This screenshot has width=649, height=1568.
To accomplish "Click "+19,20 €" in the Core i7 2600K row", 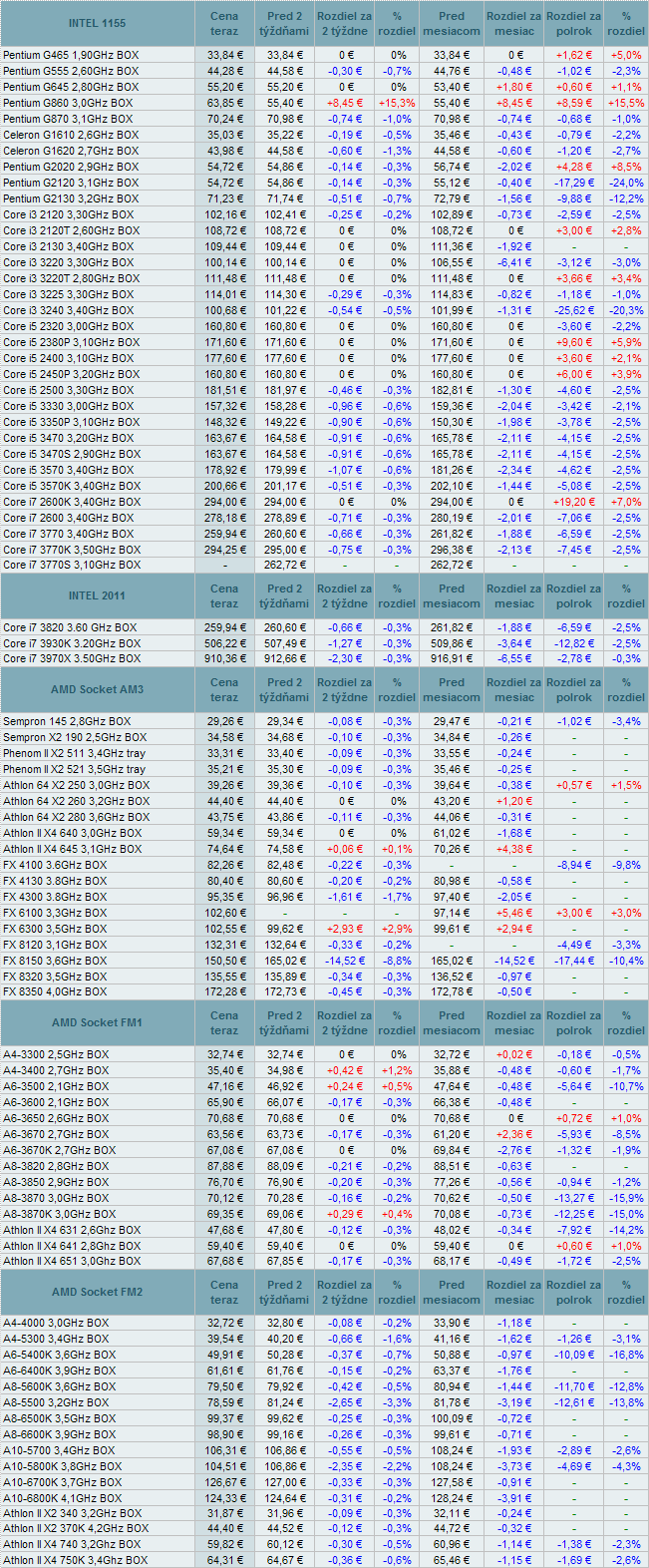I will pyautogui.click(x=575, y=502).
